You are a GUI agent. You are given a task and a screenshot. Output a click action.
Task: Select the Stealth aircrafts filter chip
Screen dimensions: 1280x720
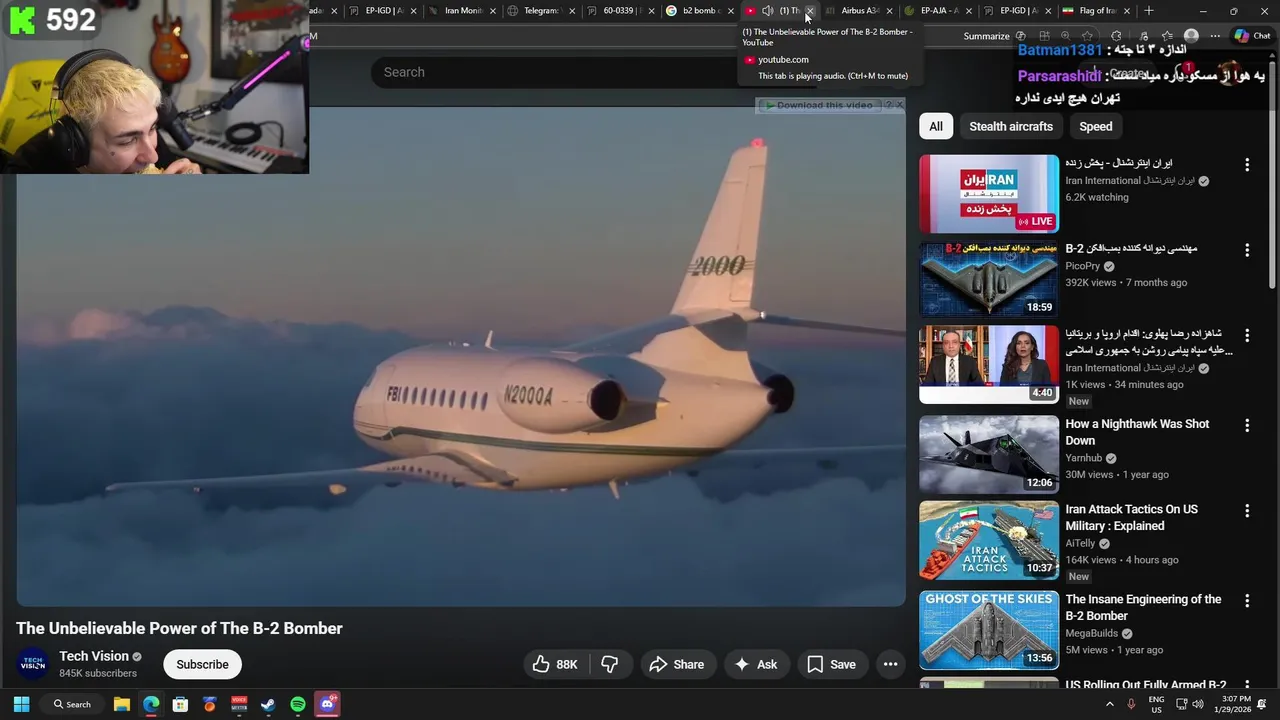pyautogui.click(x=1010, y=126)
